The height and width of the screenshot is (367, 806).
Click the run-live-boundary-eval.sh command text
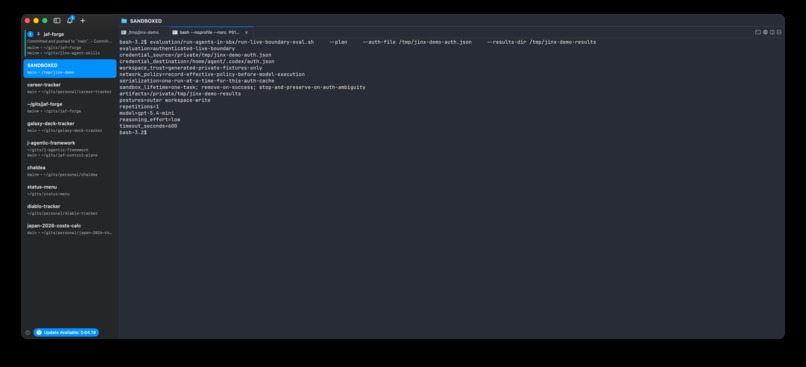232,42
